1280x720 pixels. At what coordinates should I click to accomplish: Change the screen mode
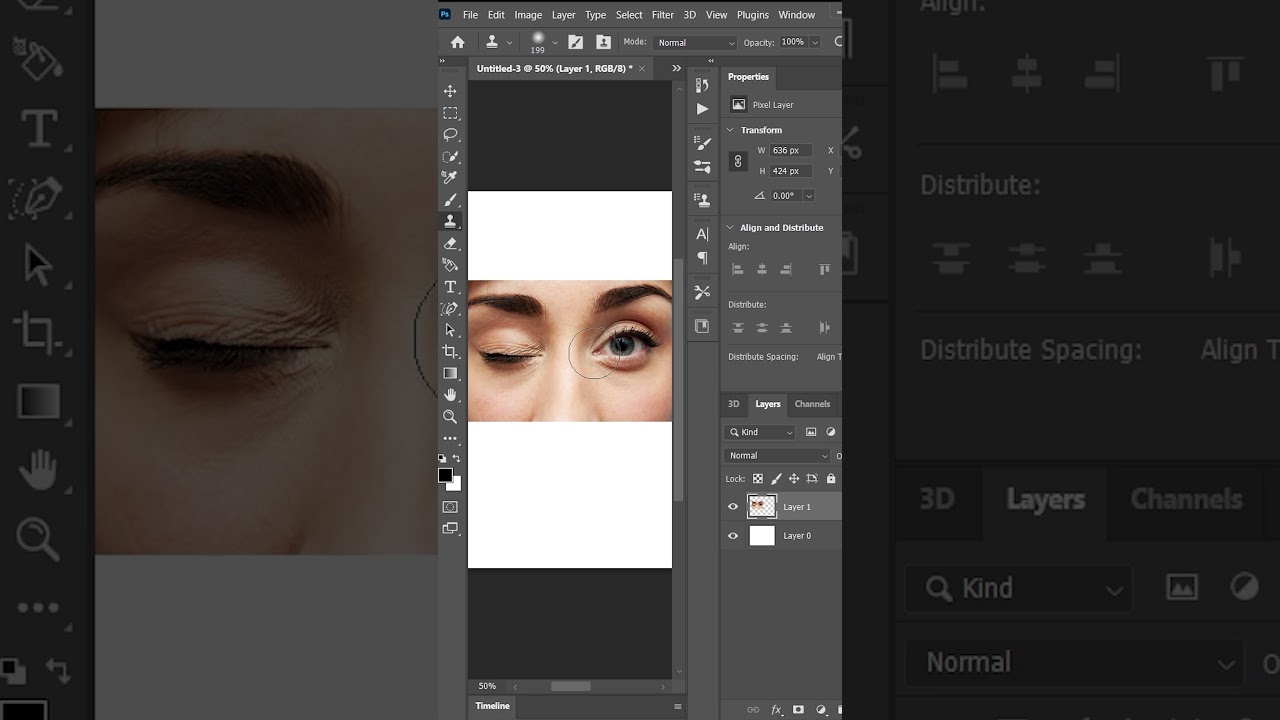pos(450,528)
